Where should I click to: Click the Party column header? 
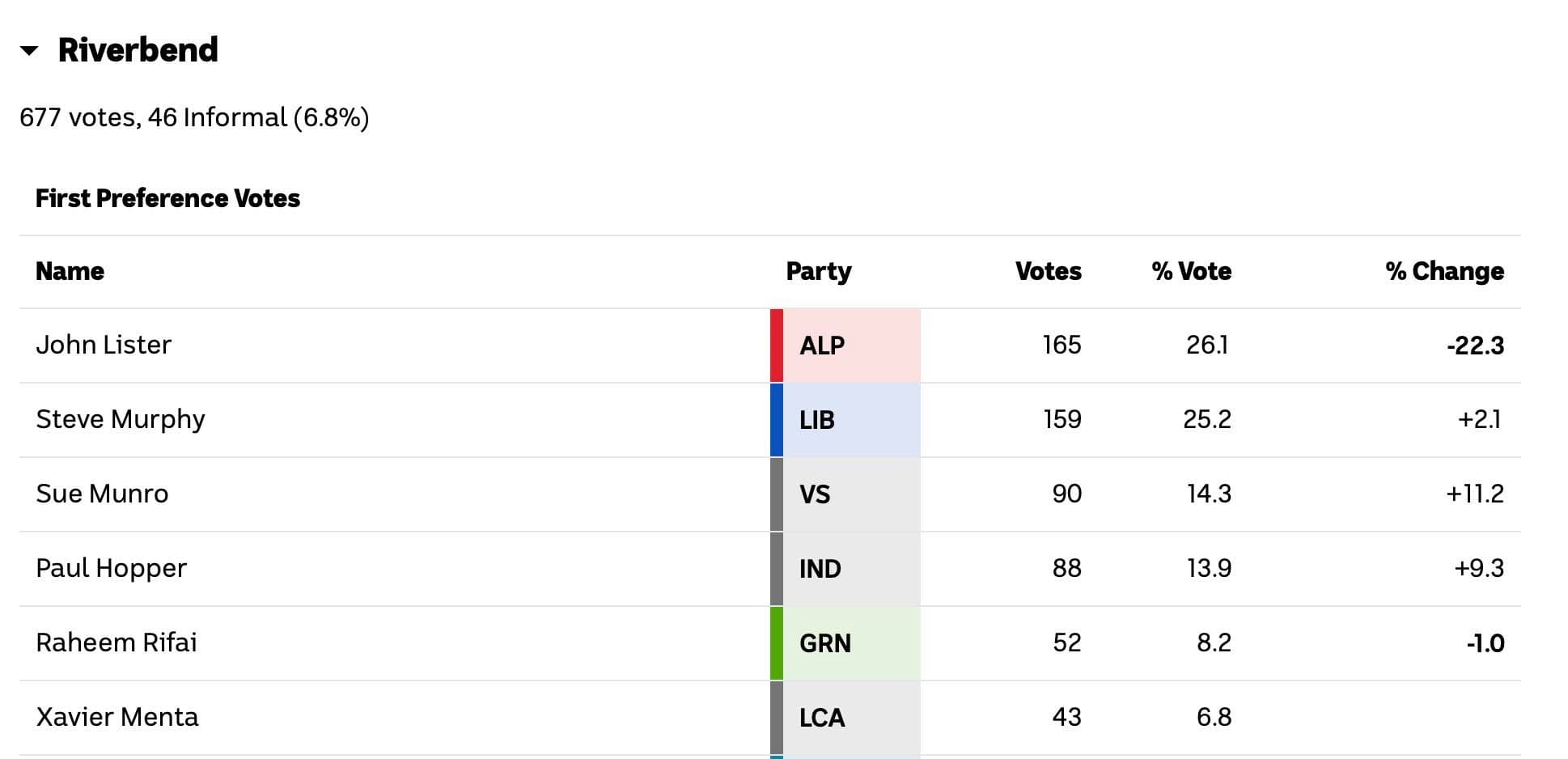818,271
